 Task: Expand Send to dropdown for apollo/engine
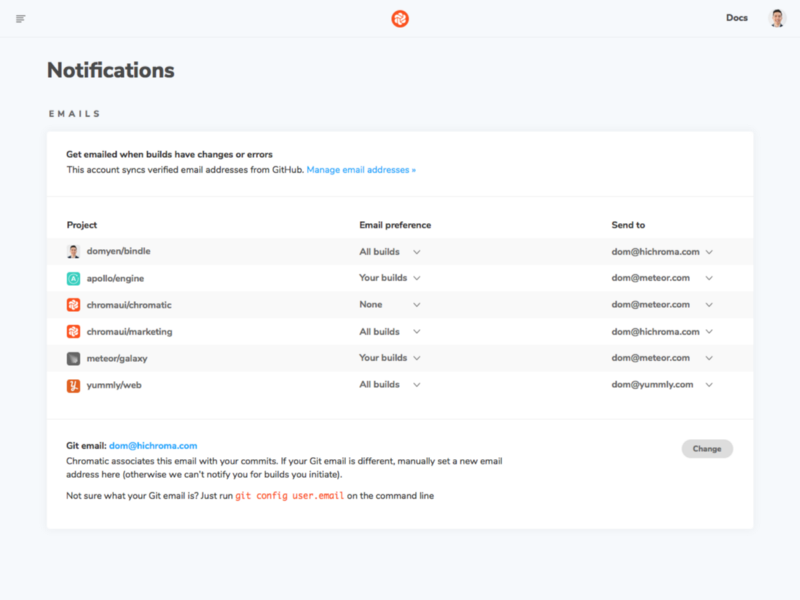point(662,278)
